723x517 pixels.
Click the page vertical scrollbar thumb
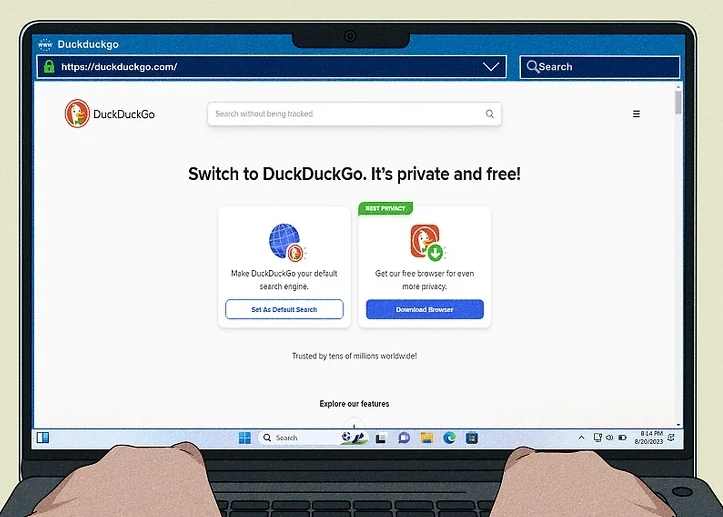tap(678, 102)
